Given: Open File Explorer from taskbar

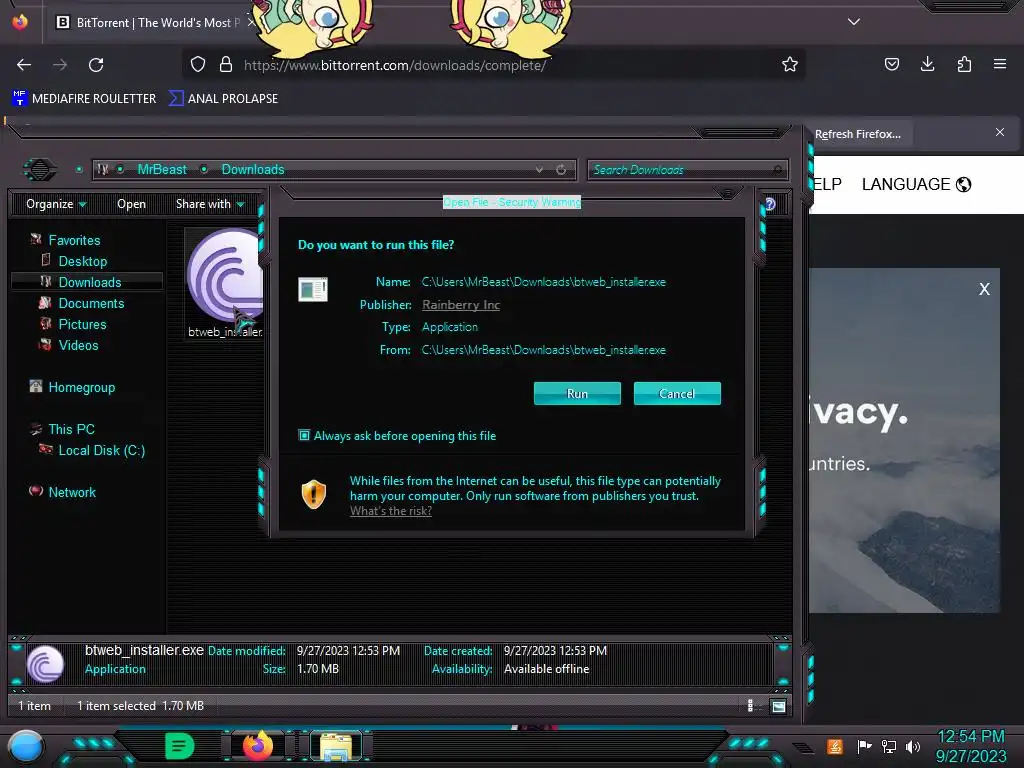Looking at the screenshot, I should (x=336, y=746).
